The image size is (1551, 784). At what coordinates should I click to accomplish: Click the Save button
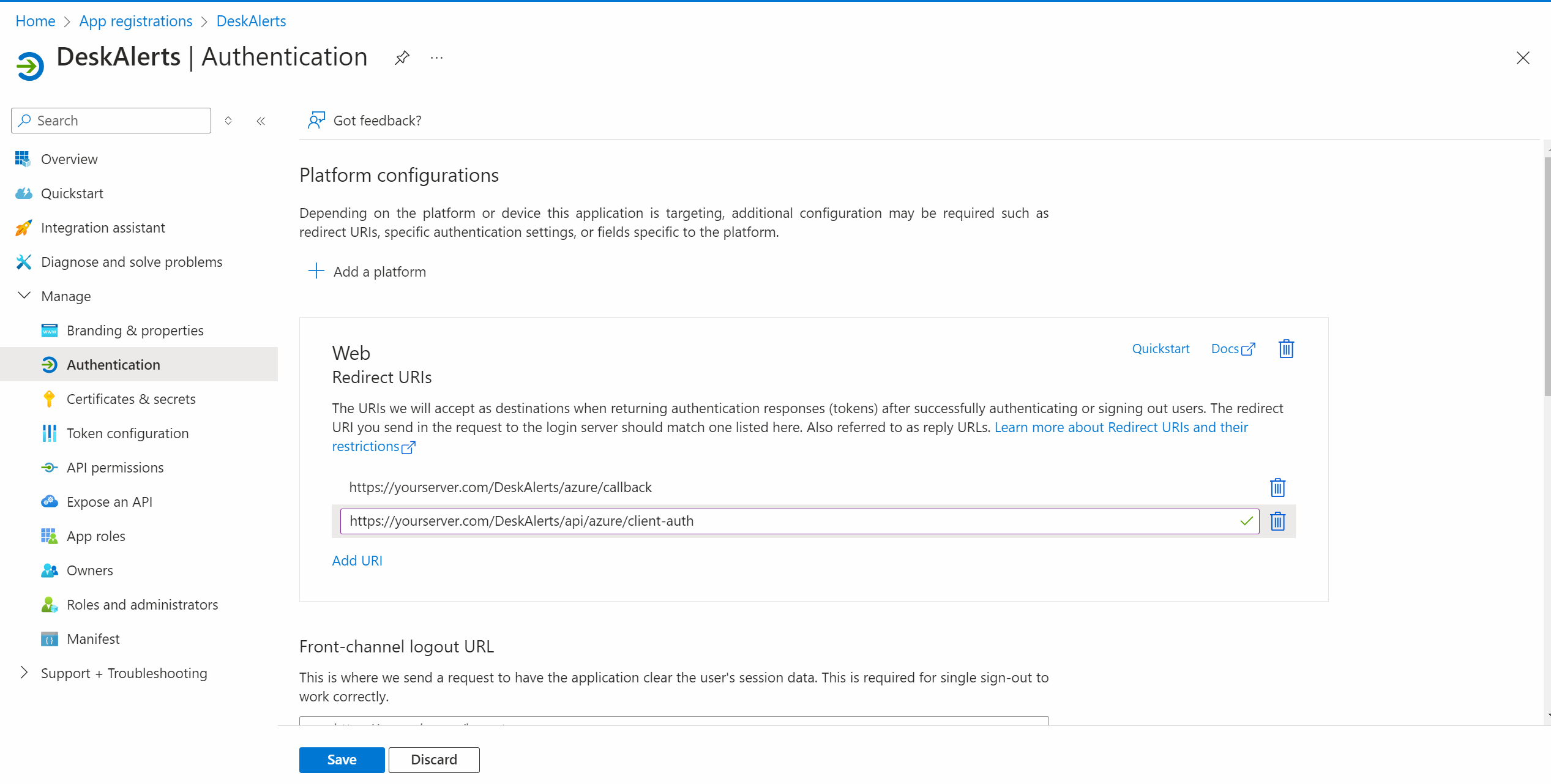pos(342,760)
